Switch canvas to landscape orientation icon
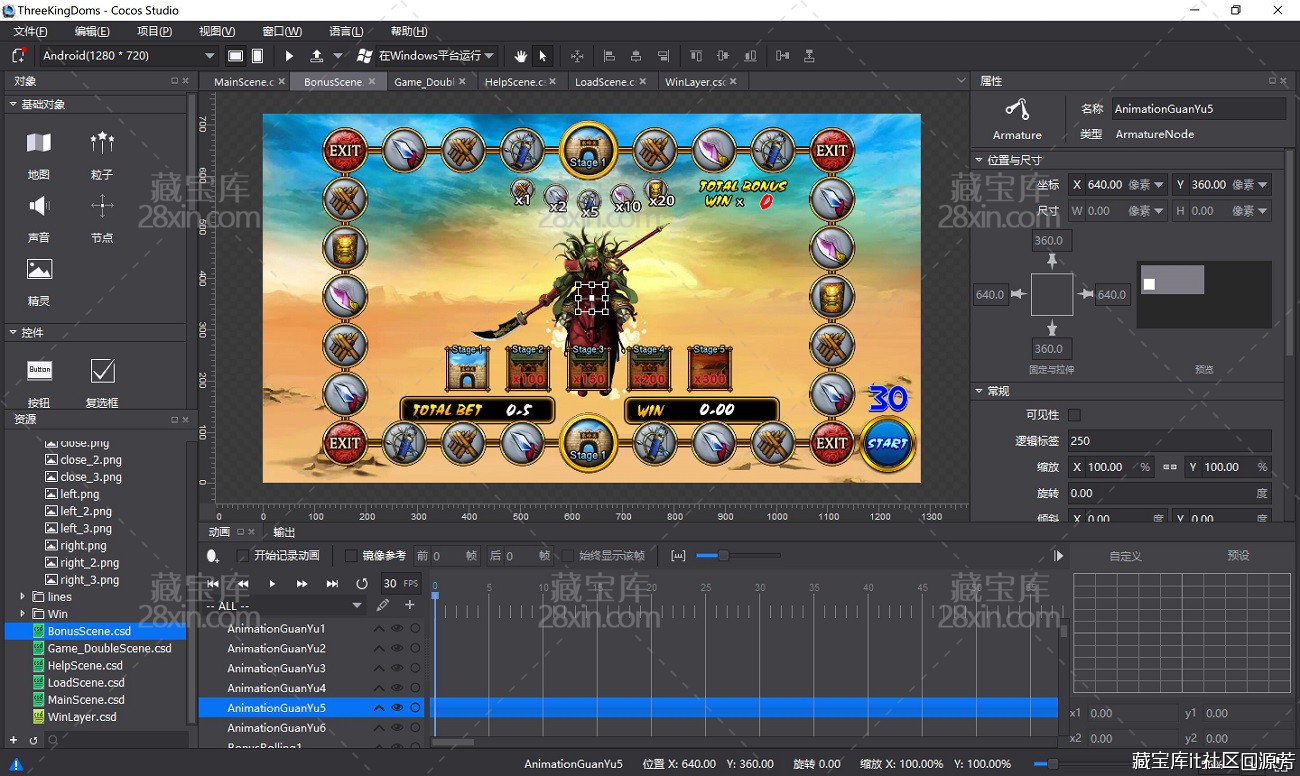This screenshot has width=1300, height=776. click(235, 56)
